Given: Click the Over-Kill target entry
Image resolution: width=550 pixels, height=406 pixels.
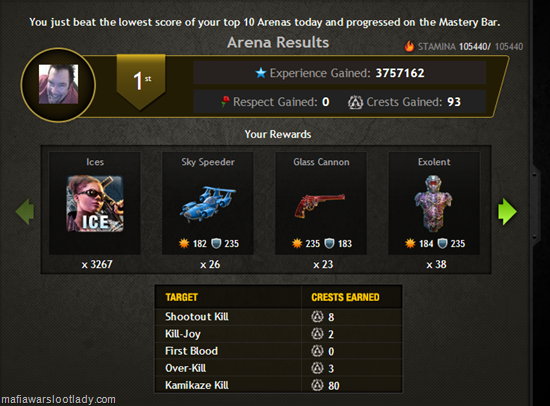Looking at the screenshot, I should [x=186, y=368].
